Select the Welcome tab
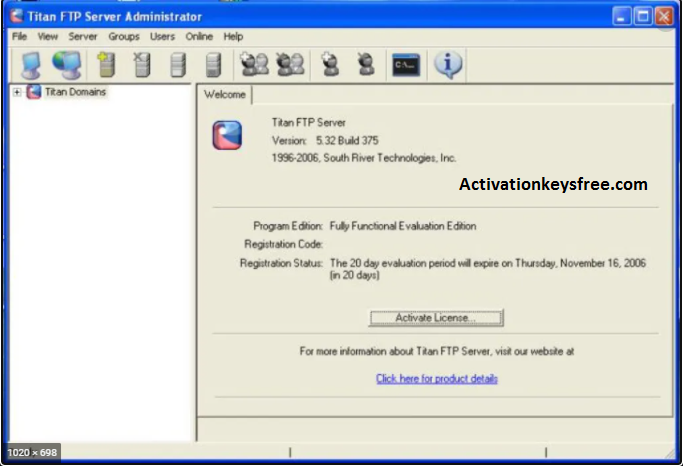This screenshot has width=683, height=466. point(225,95)
